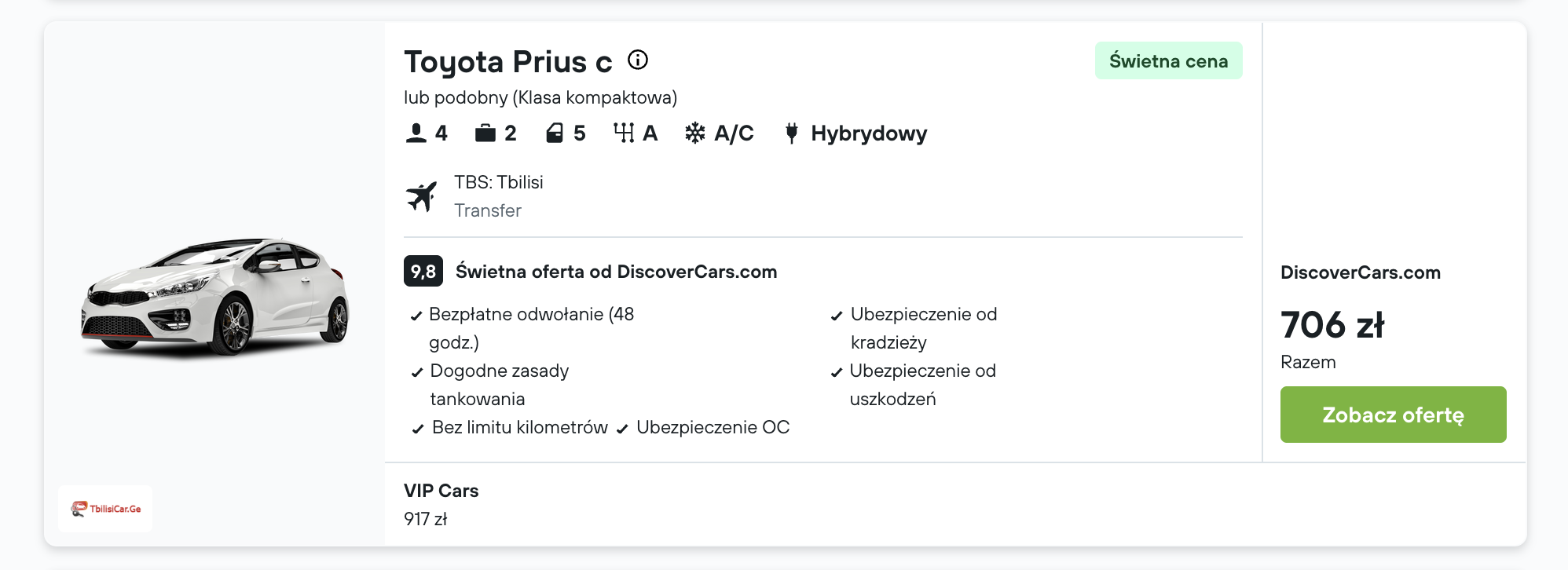The image size is (1568, 570).
Task: Click the car doors icon
Action: tap(555, 133)
